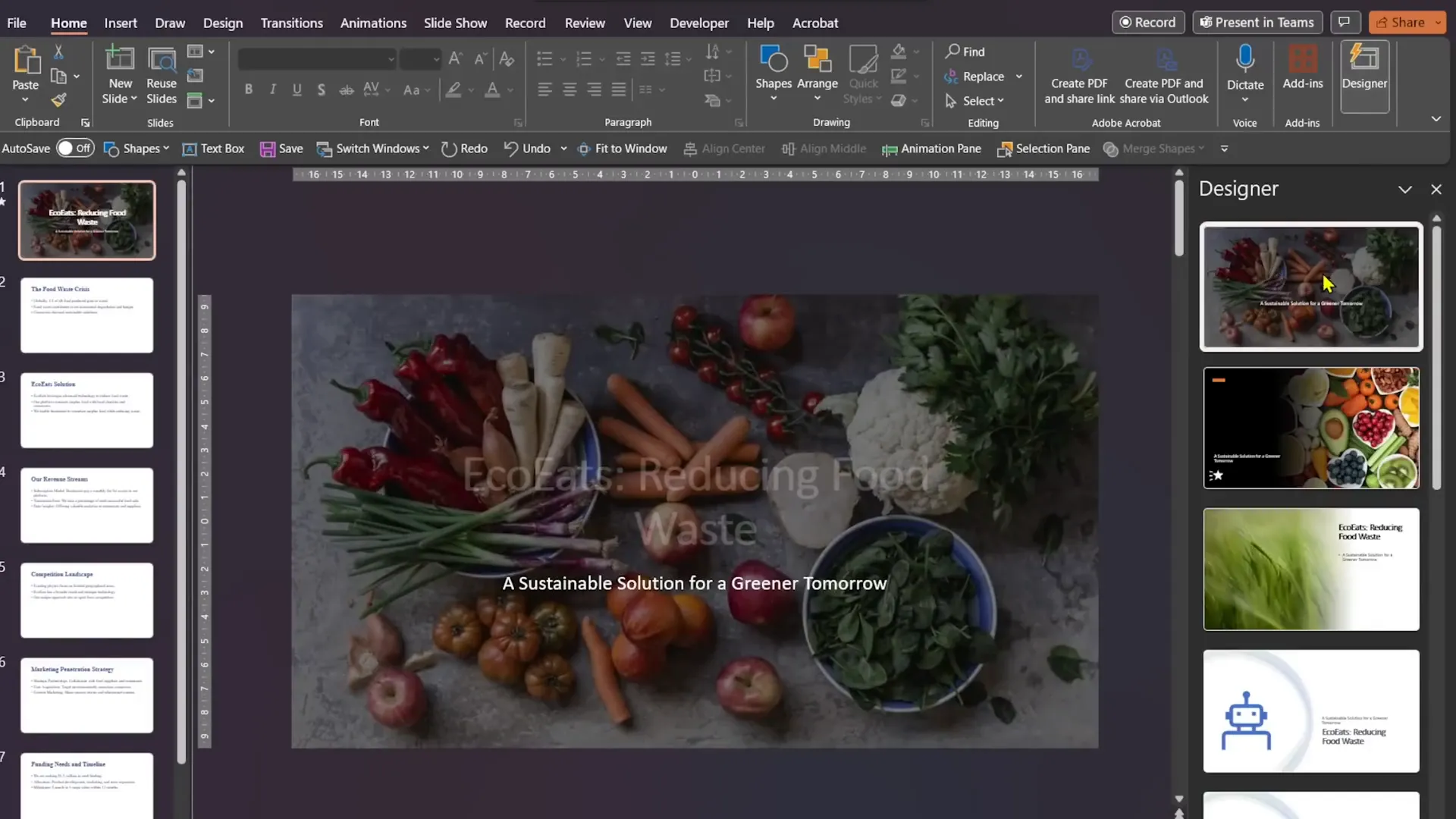This screenshot has height=819, width=1456.
Task: Toggle Underline formatting
Action: 297,89
